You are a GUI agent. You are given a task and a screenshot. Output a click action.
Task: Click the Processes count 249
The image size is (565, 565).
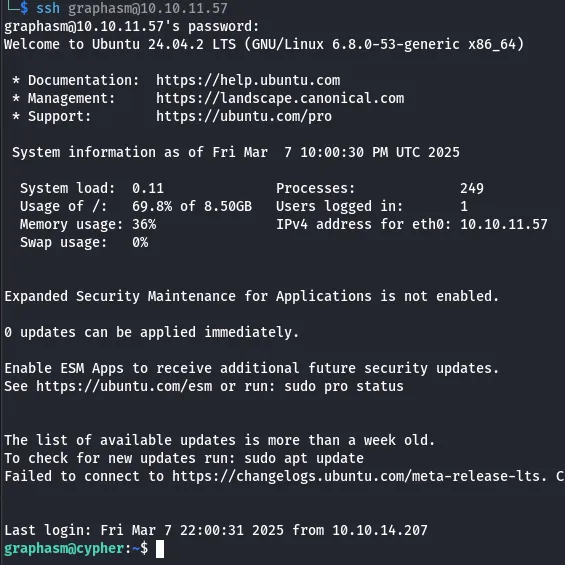point(472,188)
